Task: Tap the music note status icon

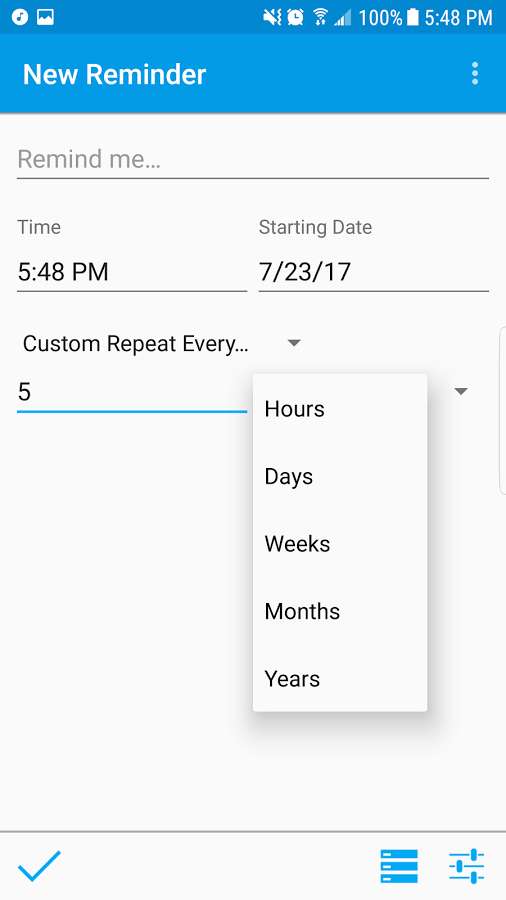Action: pos(20,17)
